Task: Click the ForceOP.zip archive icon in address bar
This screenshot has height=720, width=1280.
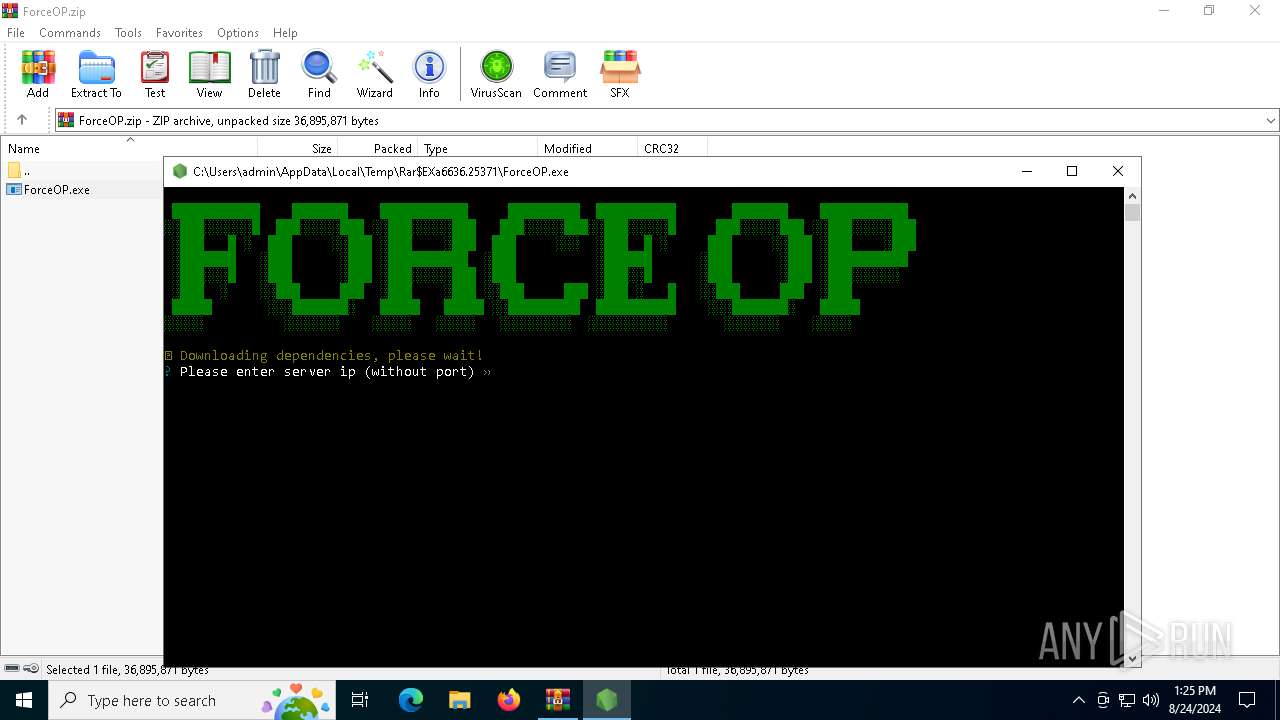Action: coord(66,120)
